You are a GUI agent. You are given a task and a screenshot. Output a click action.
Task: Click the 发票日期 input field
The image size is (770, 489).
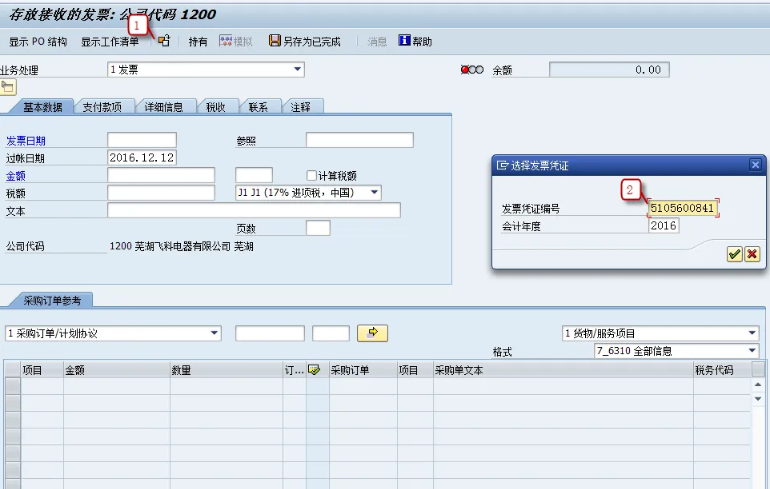coord(142,140)
